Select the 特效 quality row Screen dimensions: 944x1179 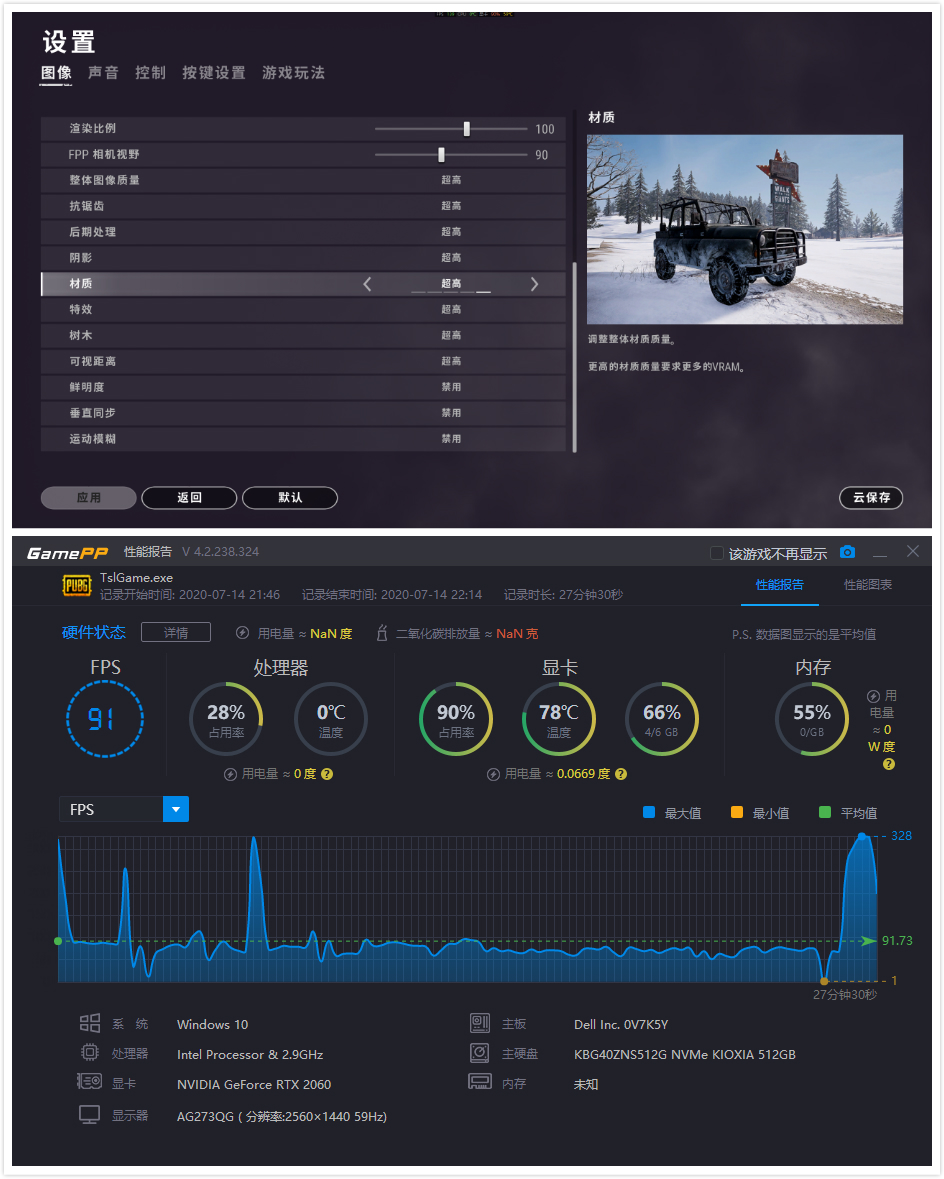[x=303, y=310]
